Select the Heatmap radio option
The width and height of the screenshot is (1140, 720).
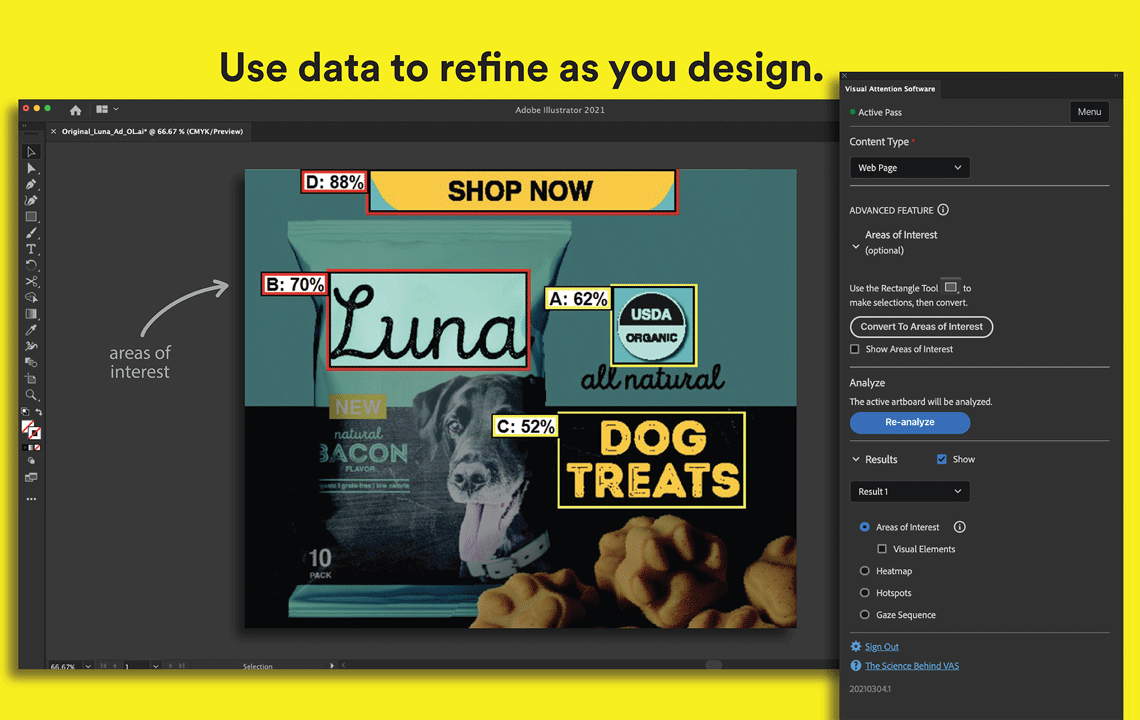tap(865, 571)
